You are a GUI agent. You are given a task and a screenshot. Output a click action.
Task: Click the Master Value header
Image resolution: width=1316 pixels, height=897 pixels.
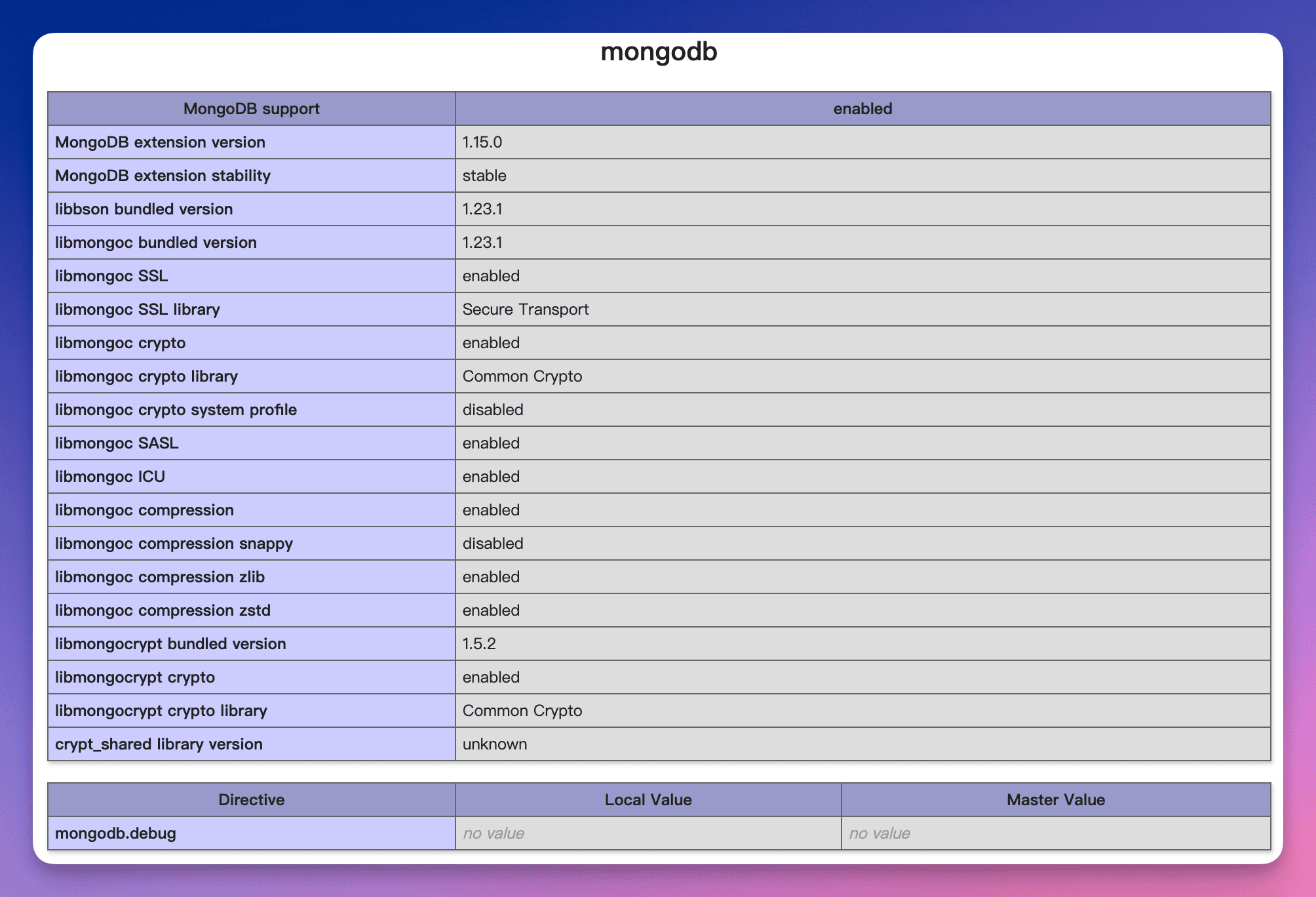tap(1056, 800)
